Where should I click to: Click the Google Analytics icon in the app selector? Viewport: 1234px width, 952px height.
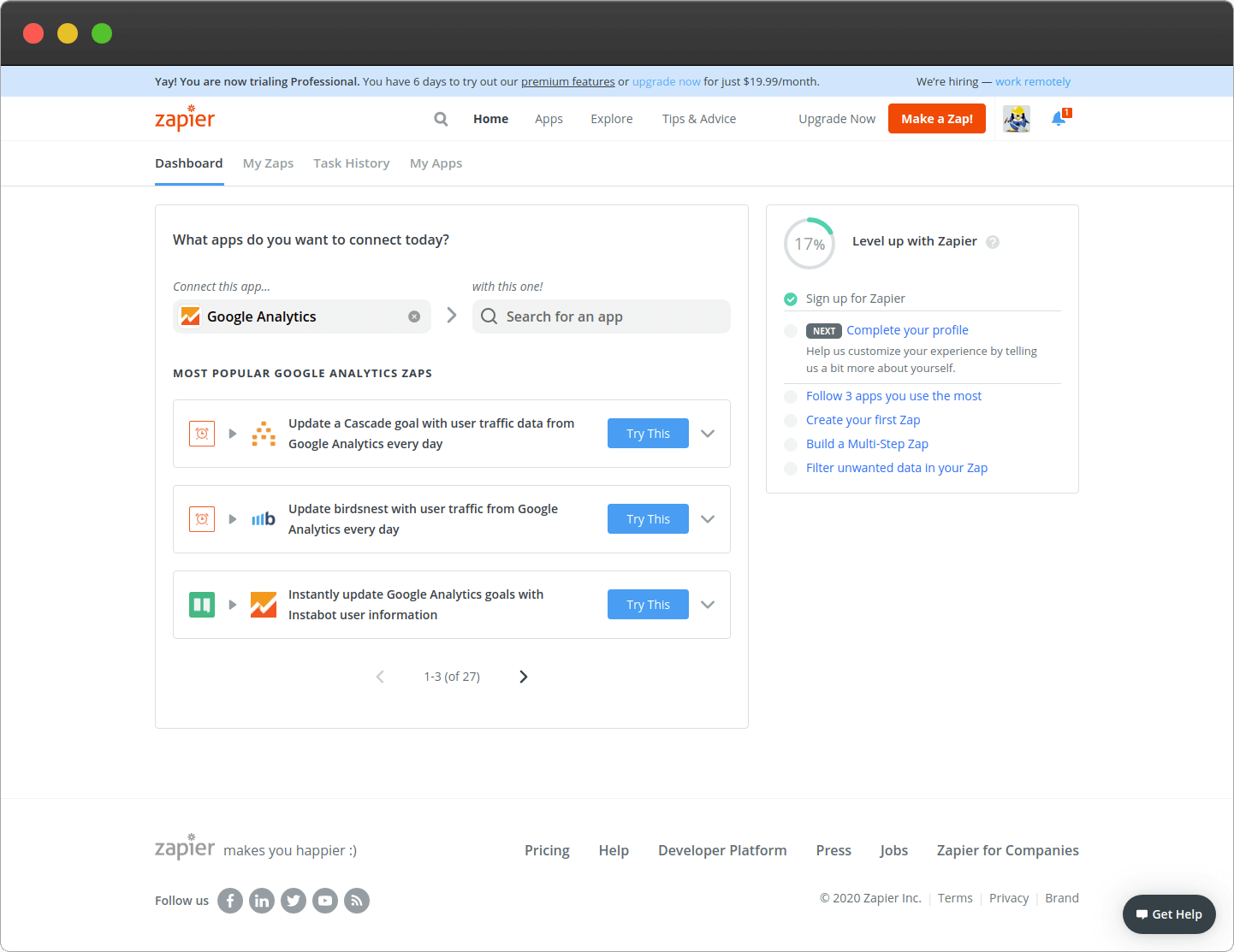(190, 316)
